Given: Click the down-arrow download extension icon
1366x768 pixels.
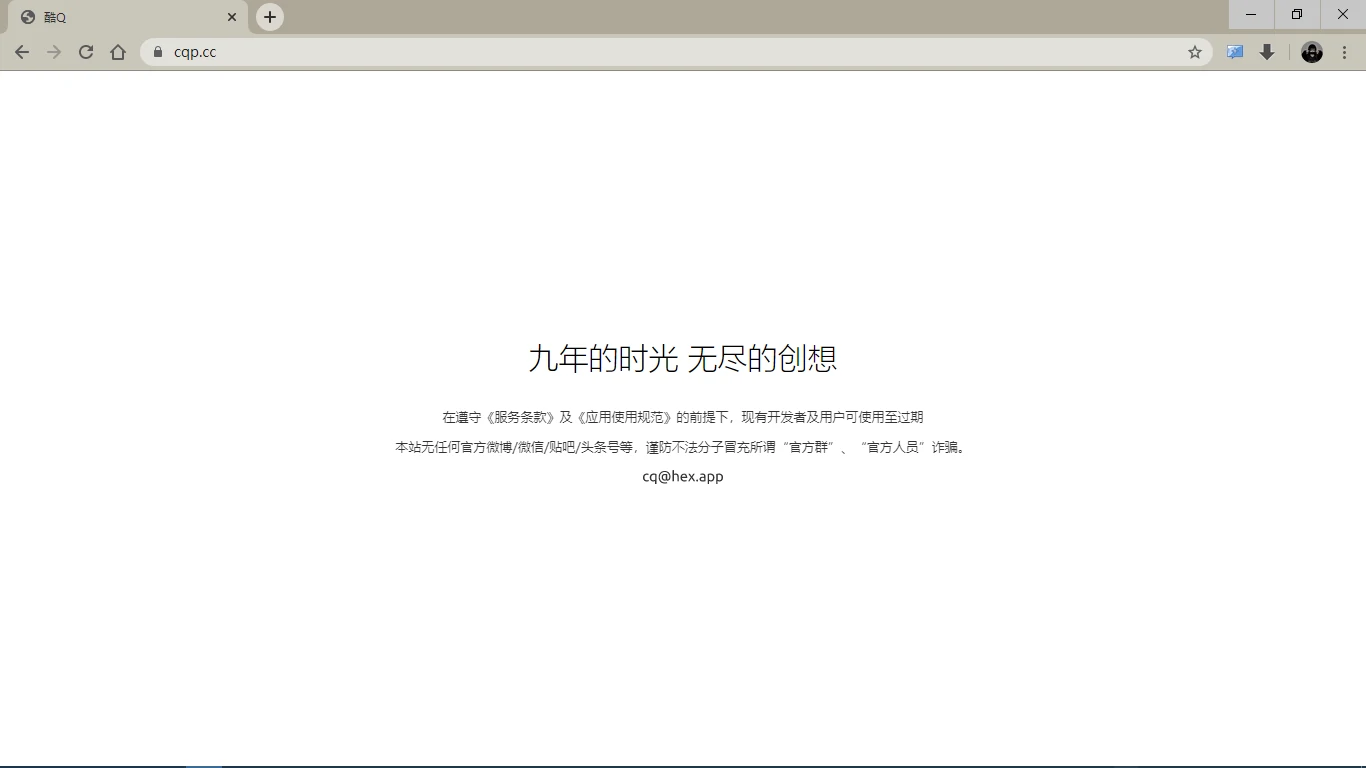Looking at the screenshot, I should 1267,52.
